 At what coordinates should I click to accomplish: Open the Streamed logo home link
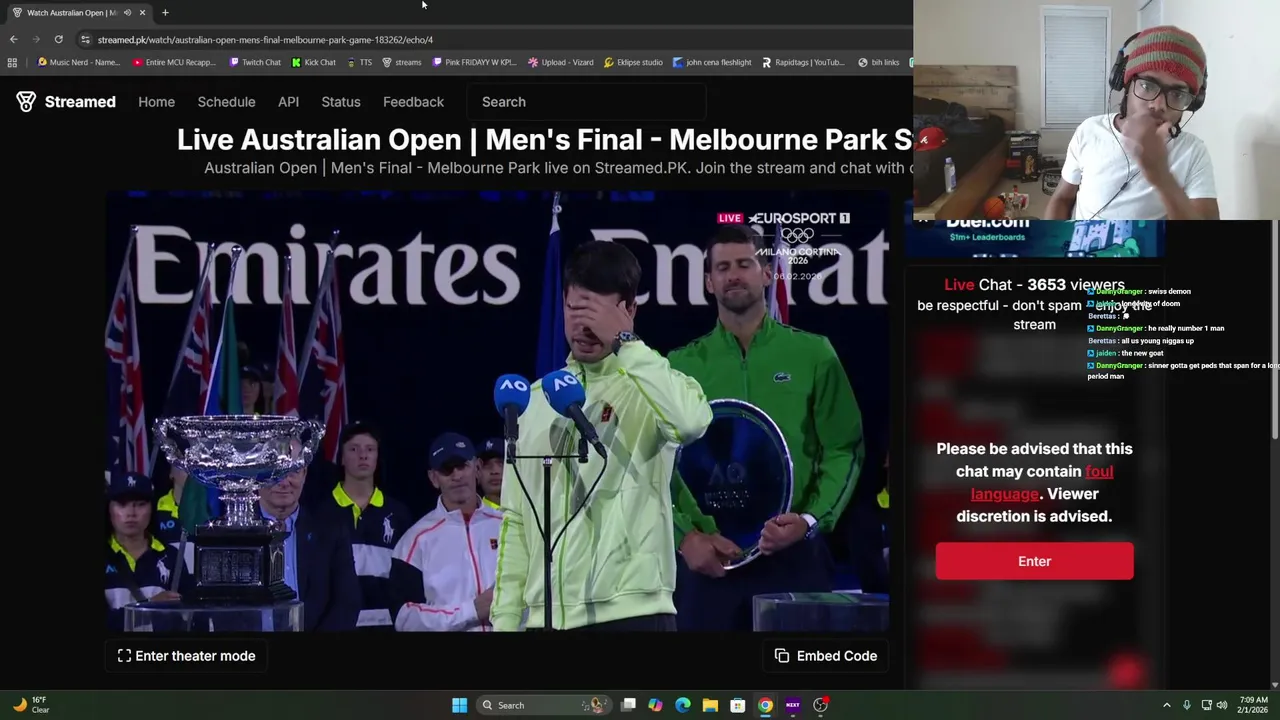[66, 102]
